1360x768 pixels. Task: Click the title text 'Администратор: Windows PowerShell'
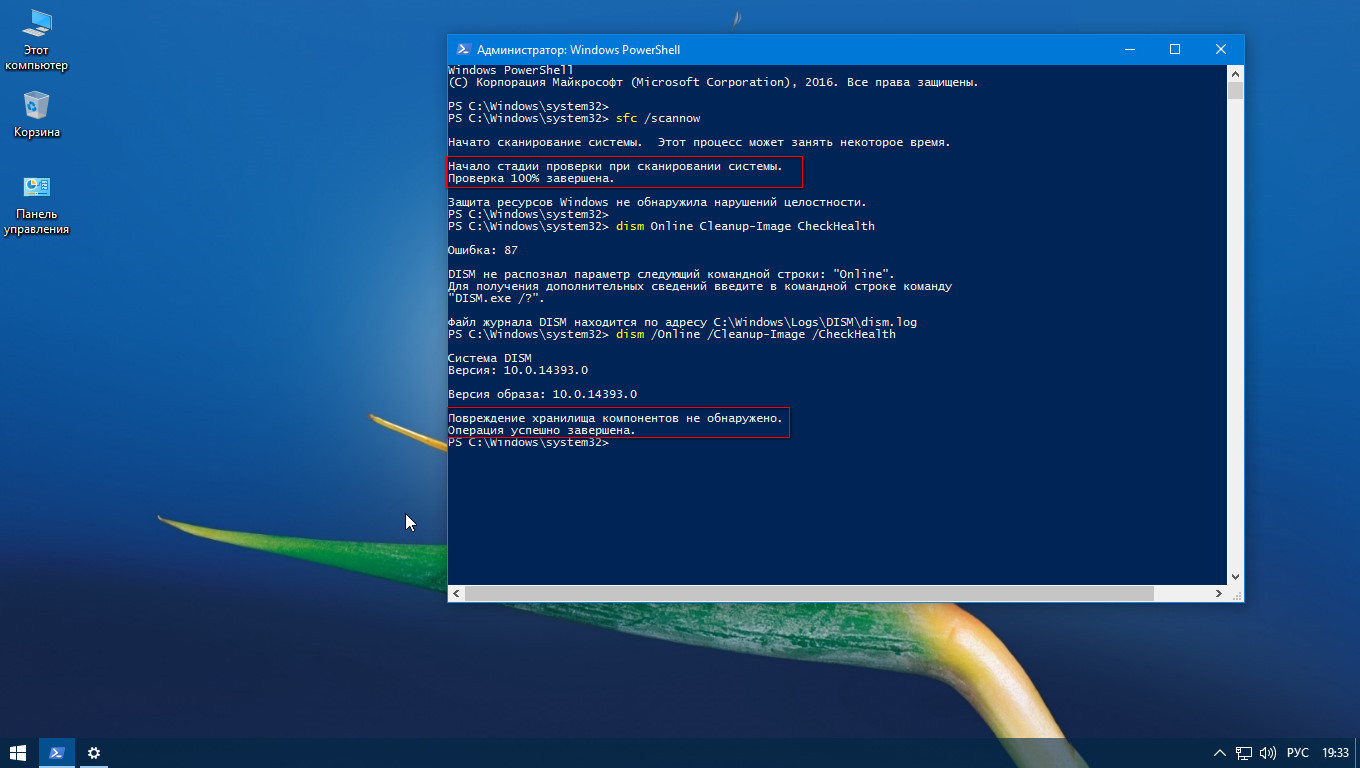coord(578,50)
